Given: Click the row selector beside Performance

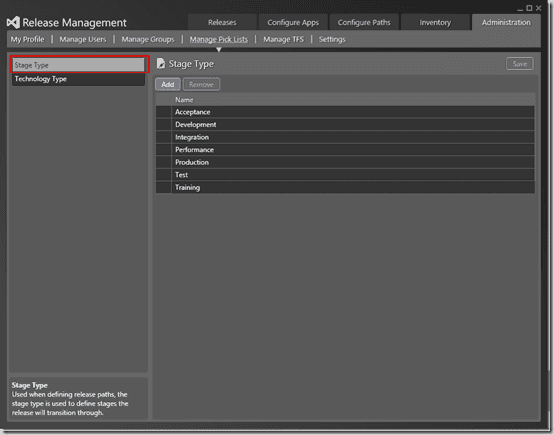Looking at the screenshot, I should click(x=164, y=150).
